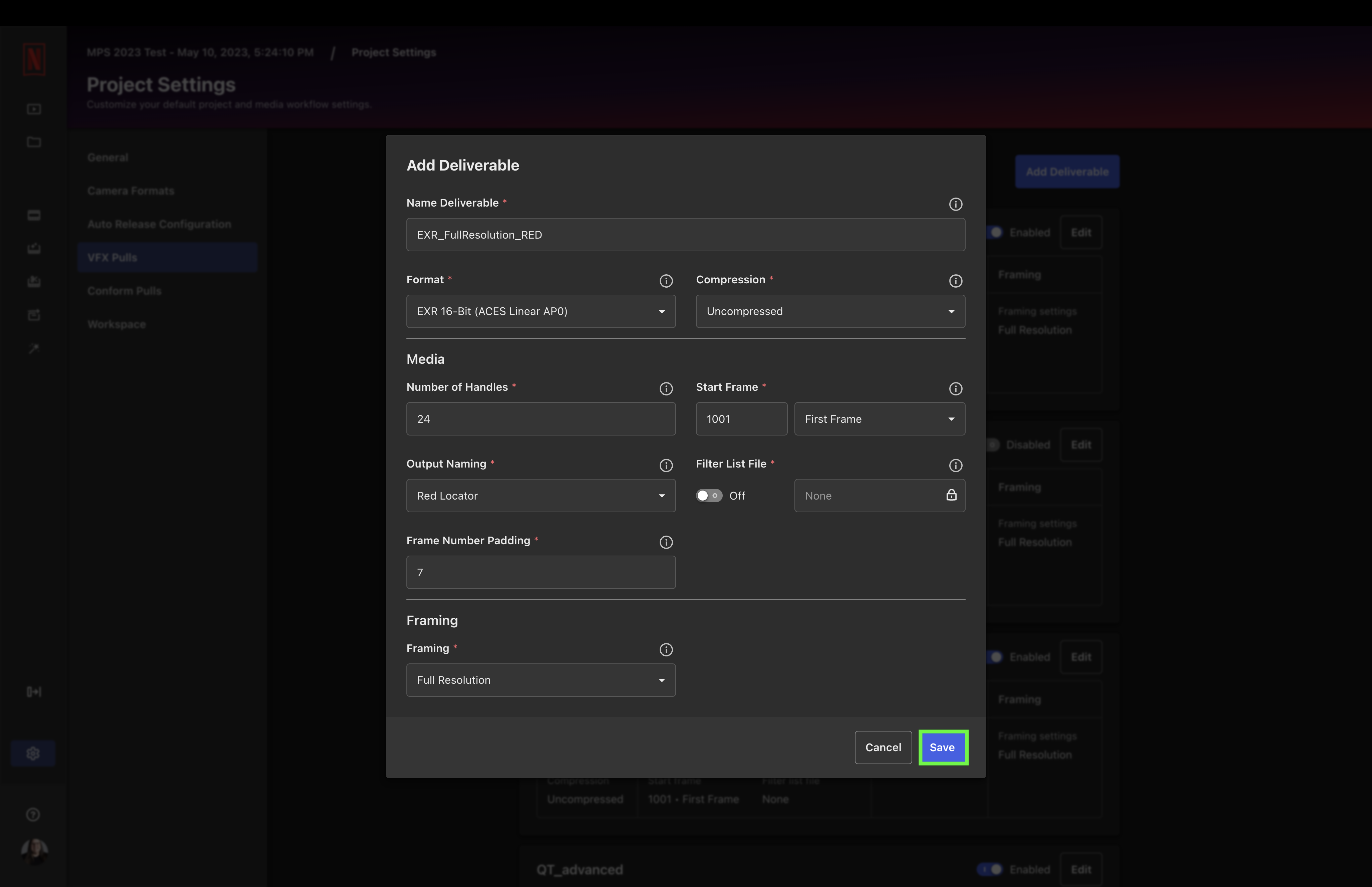
Task: Click the Name Deliverable input field
Action: coord(685,234)
